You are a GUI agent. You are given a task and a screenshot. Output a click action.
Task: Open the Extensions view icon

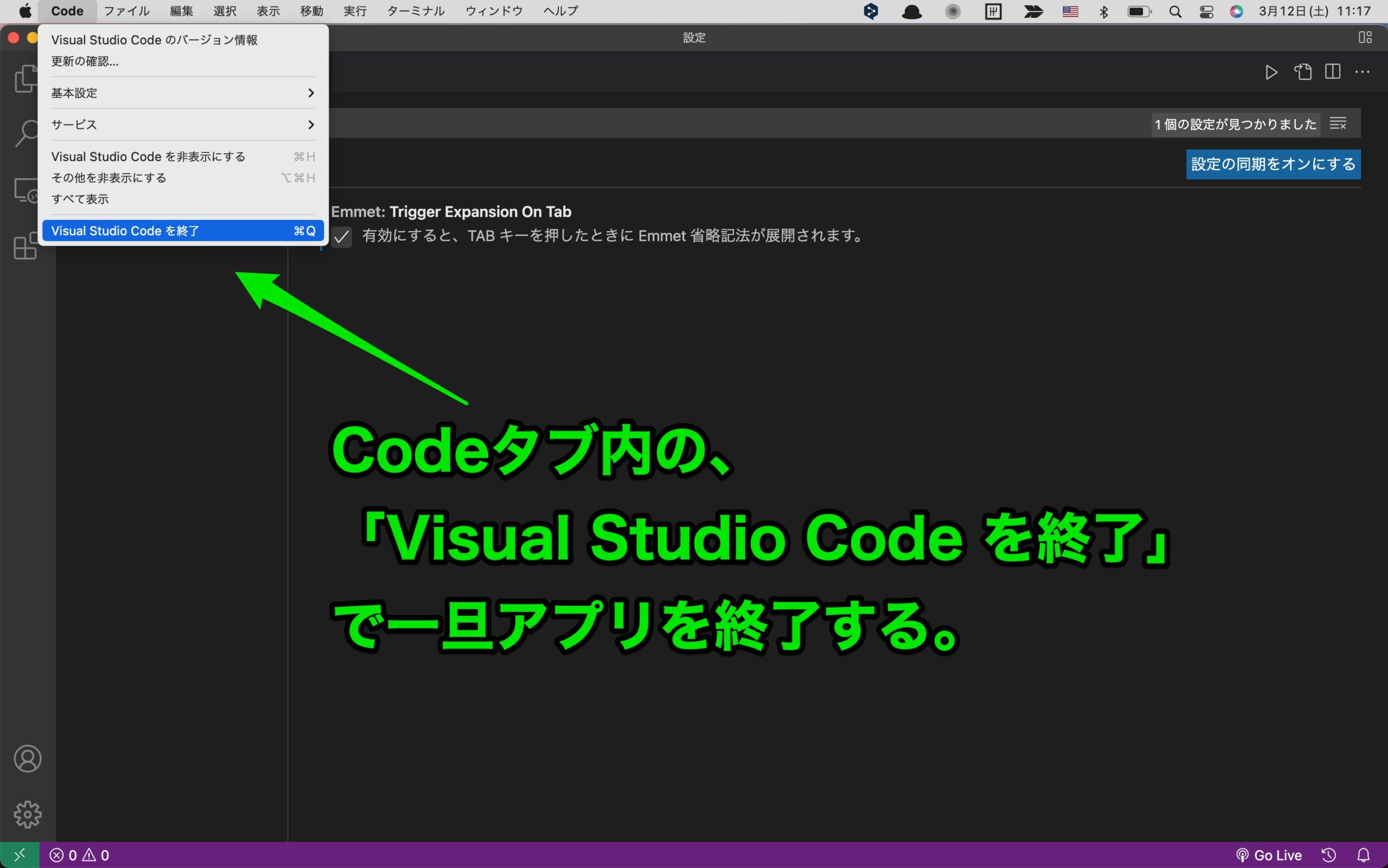coord(27,246)
